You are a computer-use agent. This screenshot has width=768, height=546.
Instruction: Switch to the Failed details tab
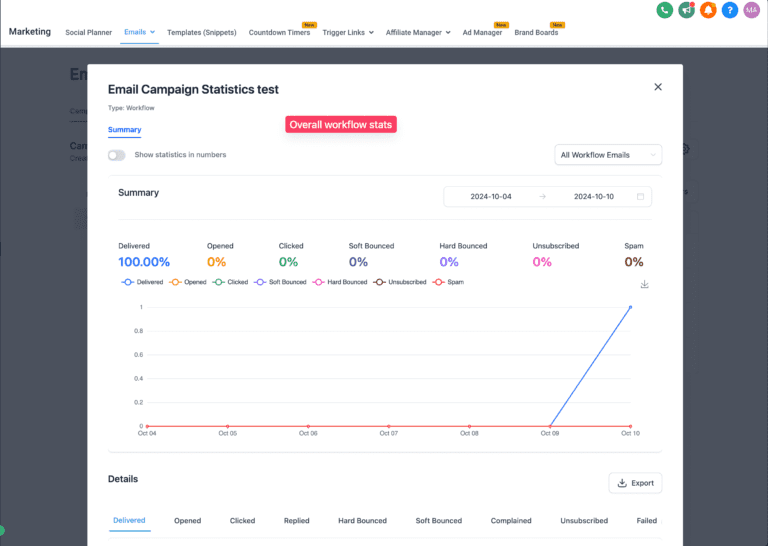point(647,521)
